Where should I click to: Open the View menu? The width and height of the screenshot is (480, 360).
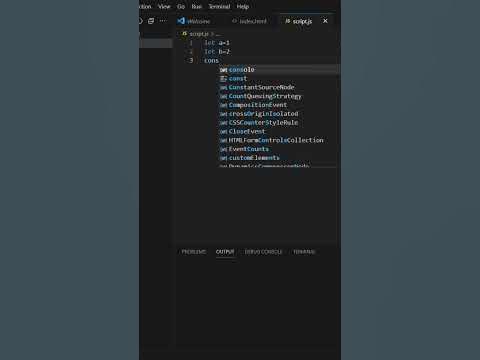pyautogui.click(x=164, y=6)
